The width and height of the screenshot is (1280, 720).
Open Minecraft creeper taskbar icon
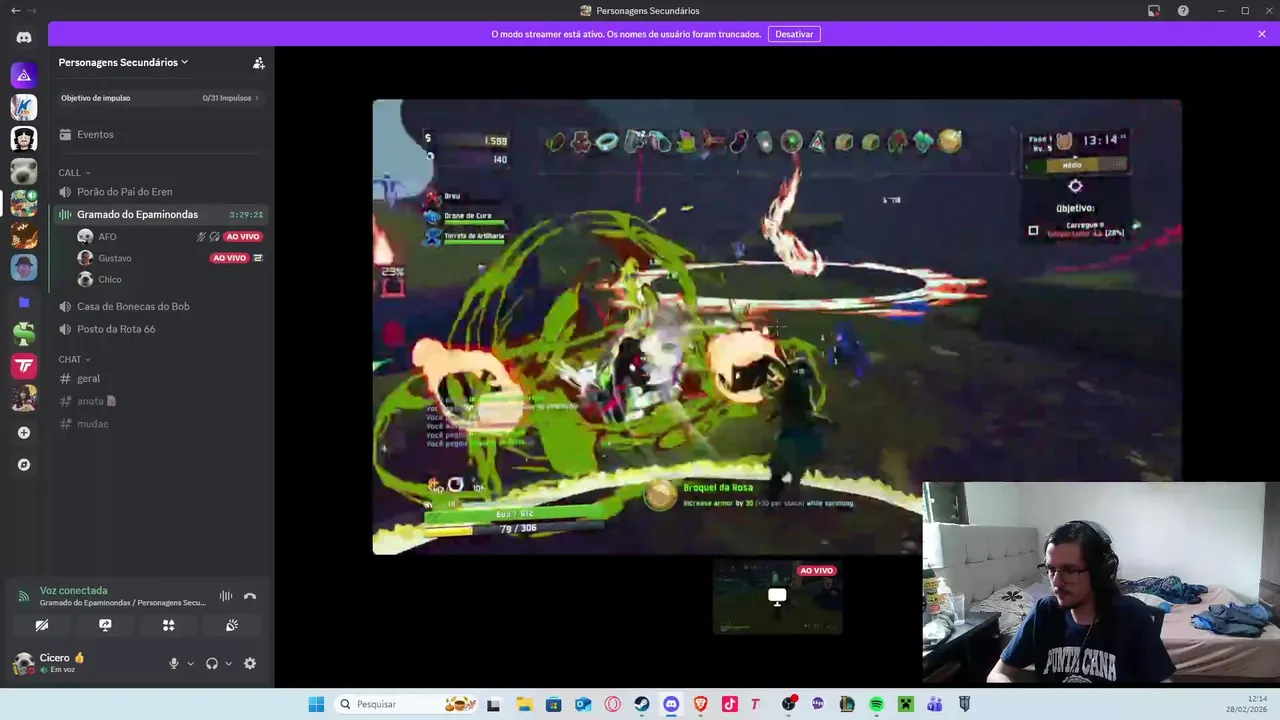(x=905, y=704)
